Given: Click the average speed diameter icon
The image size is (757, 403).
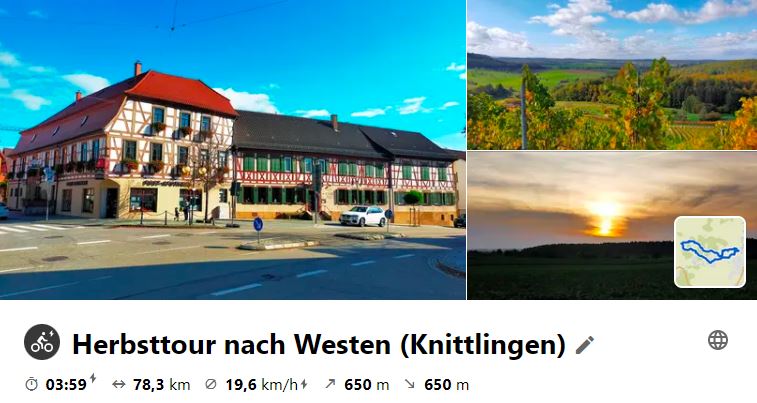Looking at the screenshot, I should pos(210,384).
